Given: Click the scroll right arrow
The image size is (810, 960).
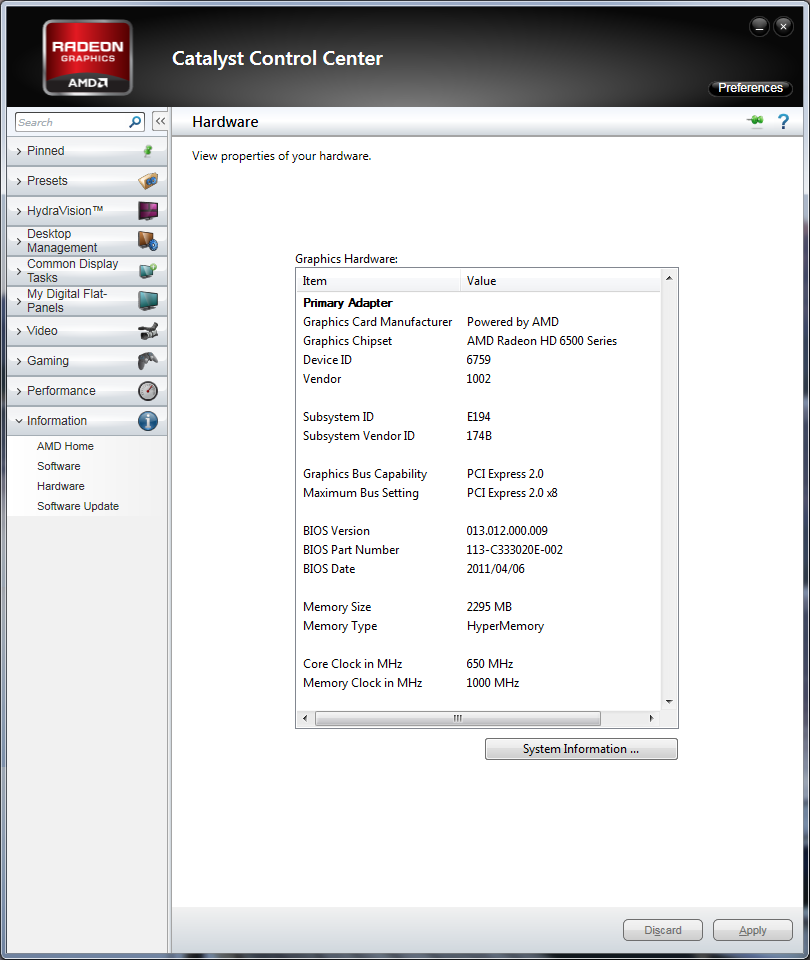Looking at the screenshot, I should [651, 718].
